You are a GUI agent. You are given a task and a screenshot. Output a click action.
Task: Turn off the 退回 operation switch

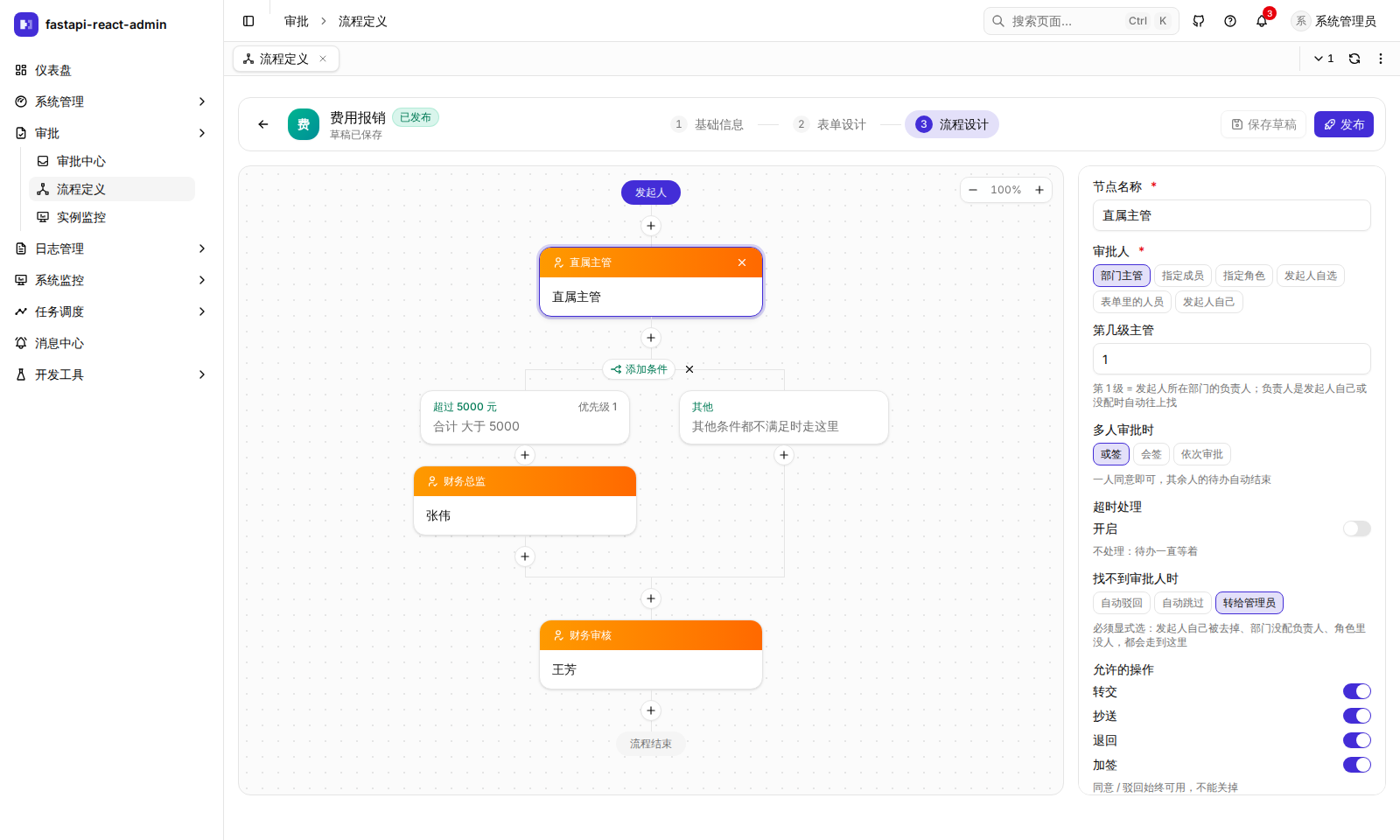tap(1357, 740)
